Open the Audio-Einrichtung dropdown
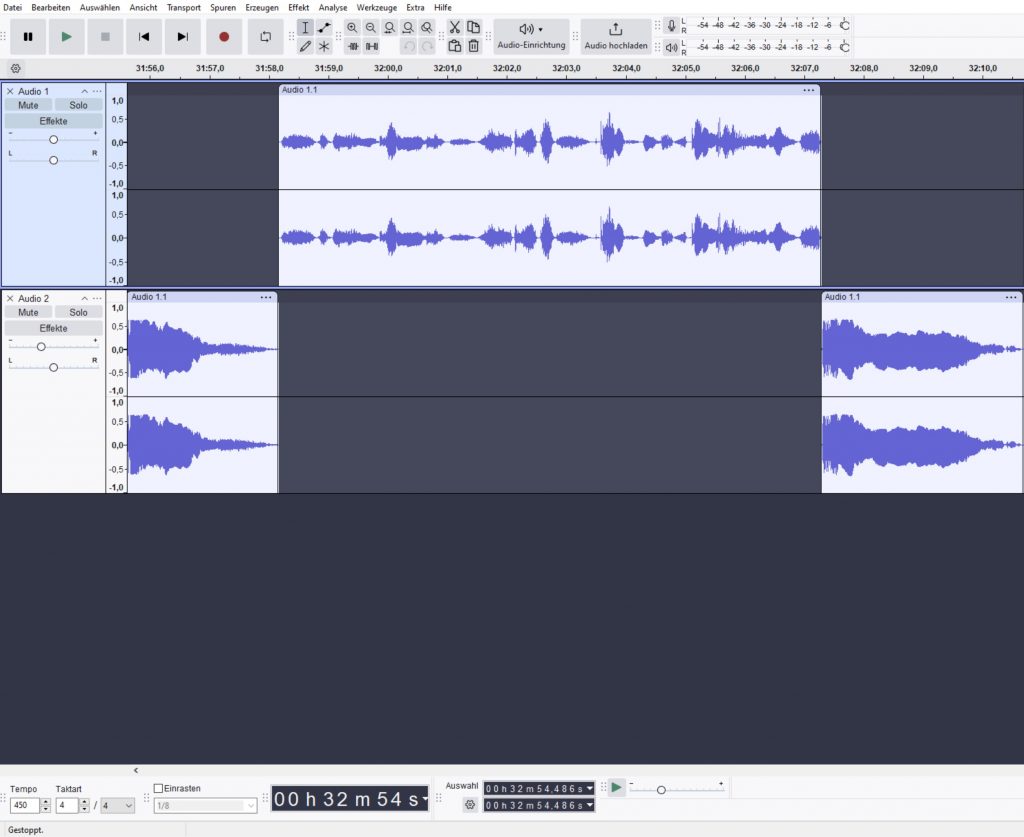Screen dimensions: 1024x837 point(531,36)
